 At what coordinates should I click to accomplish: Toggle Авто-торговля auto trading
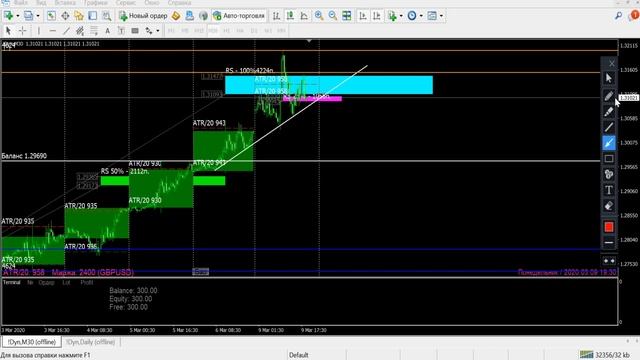[239, 16]
